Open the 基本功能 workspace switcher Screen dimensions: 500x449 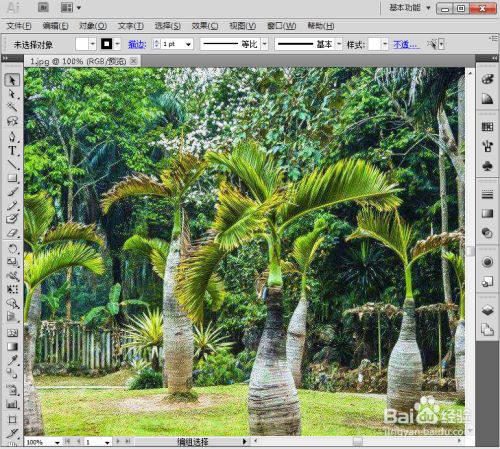coord(410,8)
